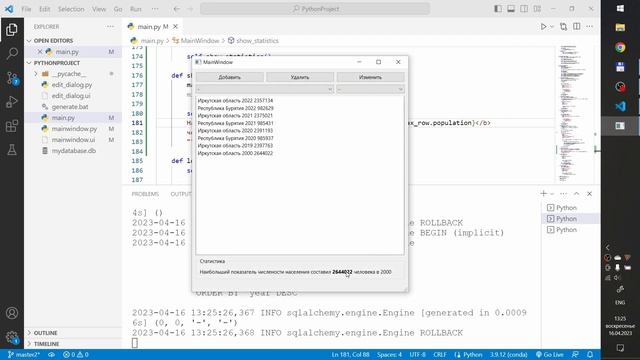Toggle secondary side bar layout icon
640x360 pixels.
524,9
